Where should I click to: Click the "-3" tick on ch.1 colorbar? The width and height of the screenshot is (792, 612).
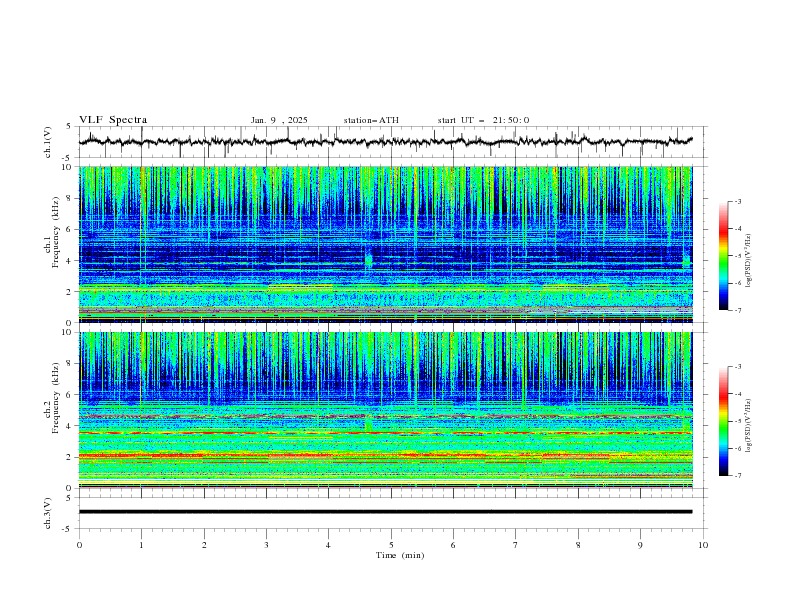[x=737, y=201]
